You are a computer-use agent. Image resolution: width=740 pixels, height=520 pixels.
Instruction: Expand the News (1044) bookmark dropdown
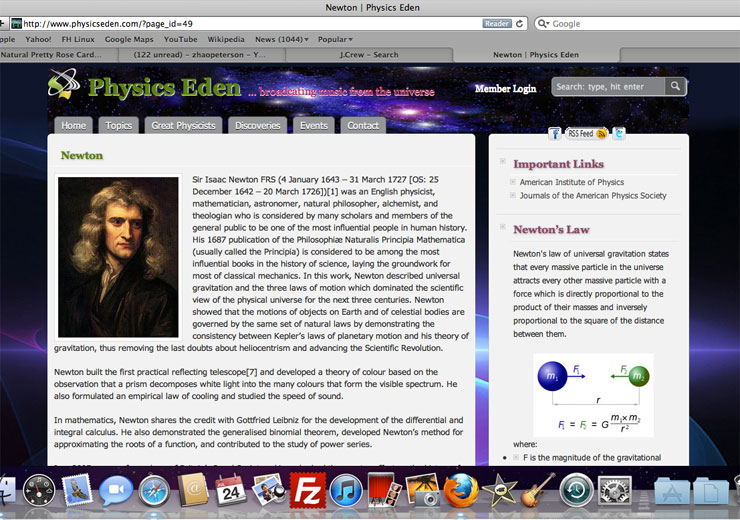282,39
